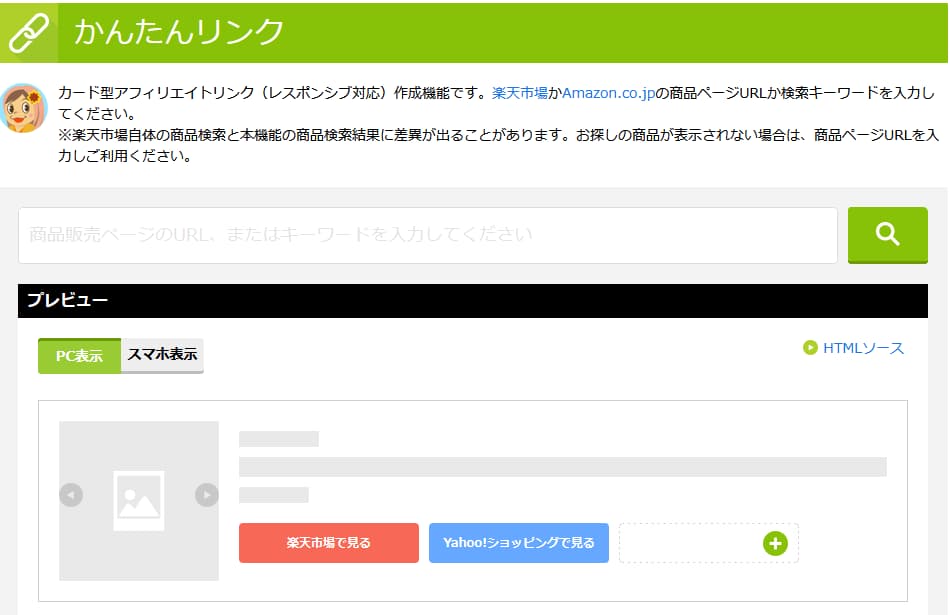
Task: Focus the product URL or keyword field
Action: (427, 235)
